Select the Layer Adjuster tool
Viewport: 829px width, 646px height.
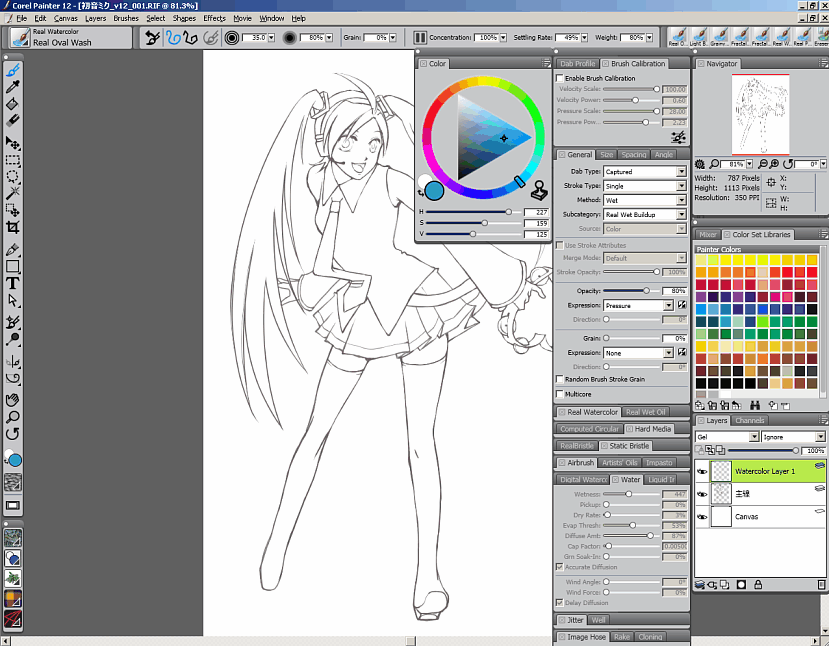13,143
